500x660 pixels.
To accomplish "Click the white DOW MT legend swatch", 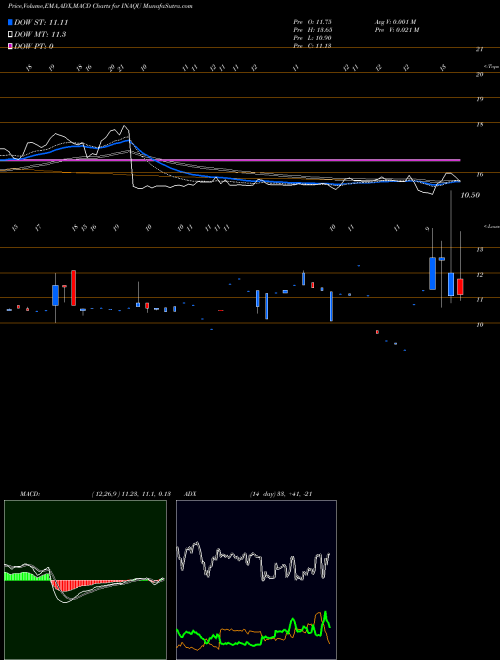I will [x=11, y=35].
